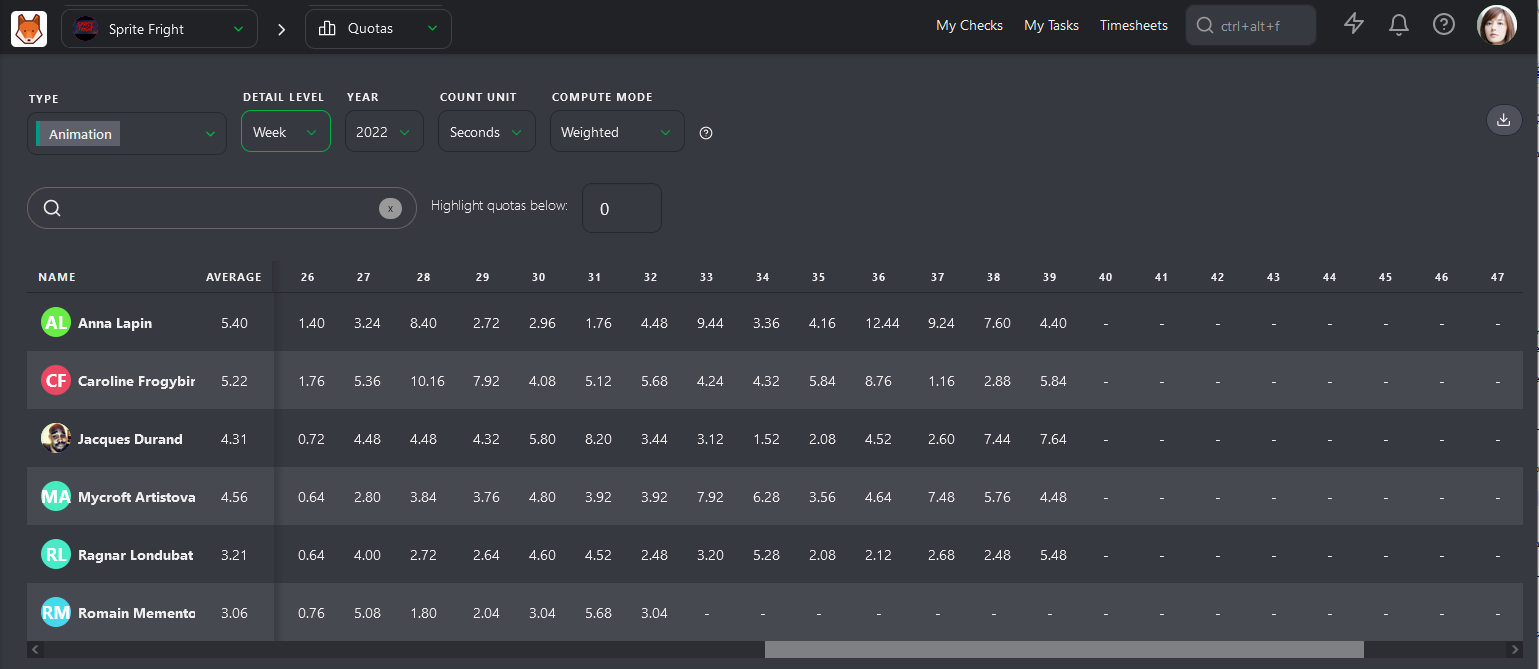Show compute mode help info icon
1539x669 pixels.
(706, 133)
